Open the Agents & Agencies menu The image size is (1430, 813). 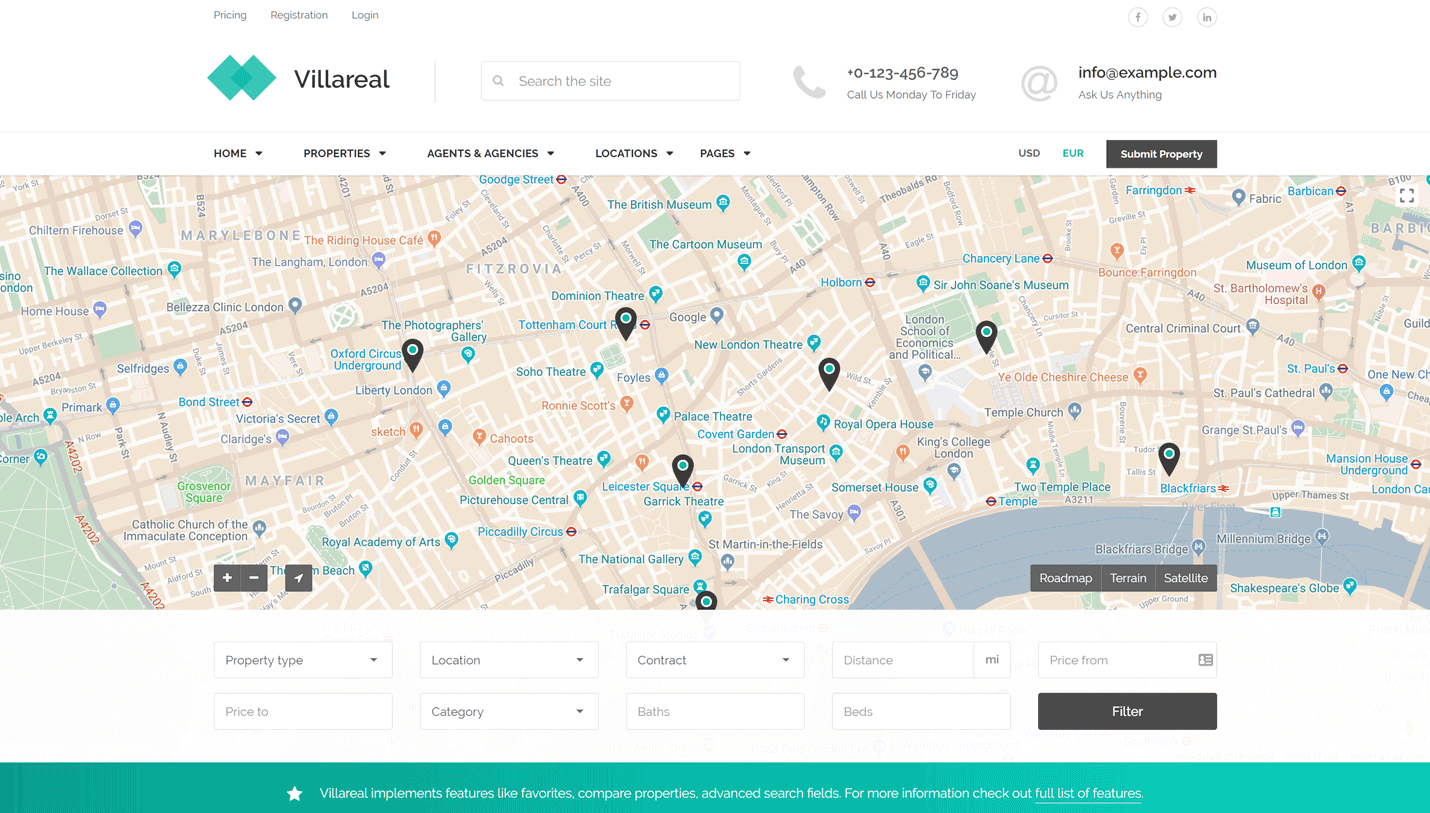(490, 153)
